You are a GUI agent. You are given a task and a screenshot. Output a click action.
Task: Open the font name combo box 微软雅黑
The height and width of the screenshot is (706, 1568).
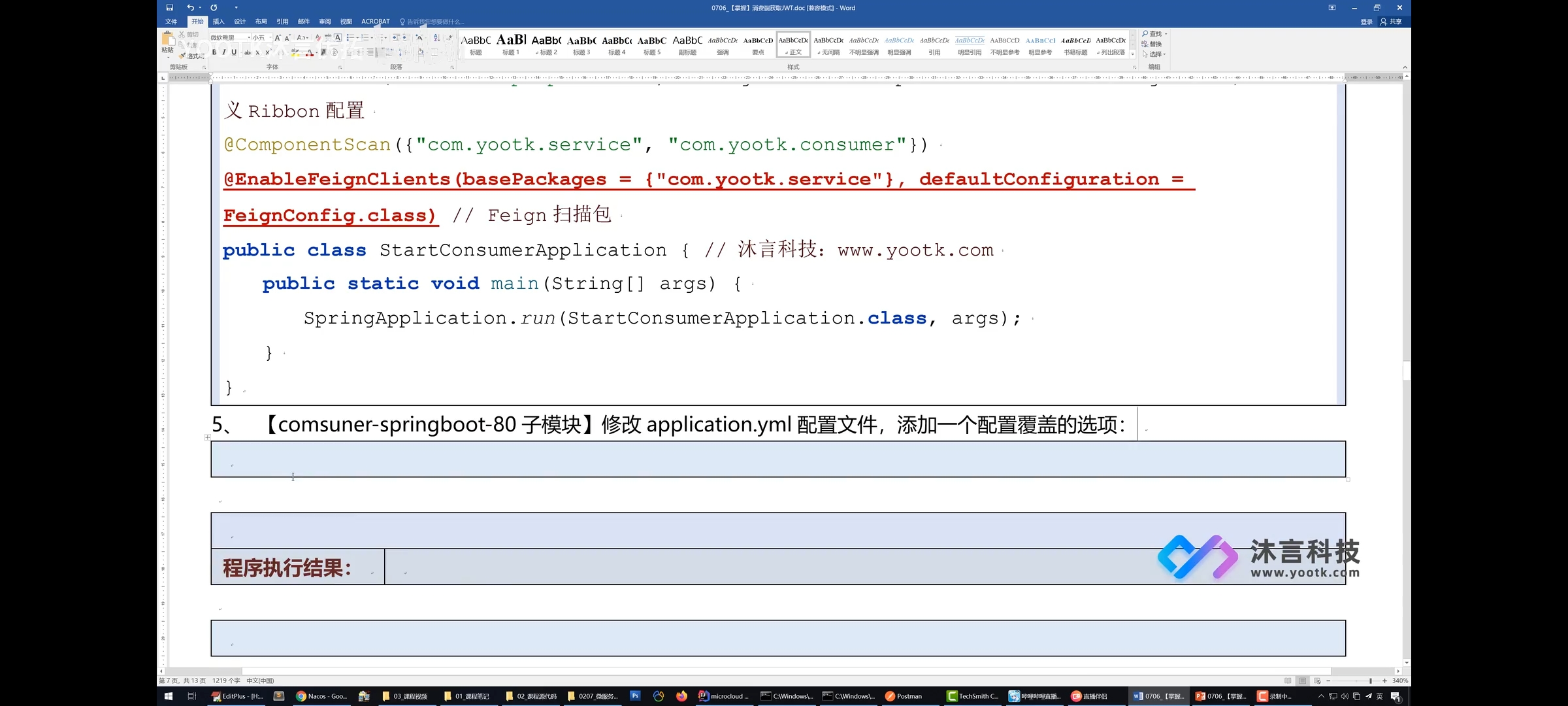[230, 38]
